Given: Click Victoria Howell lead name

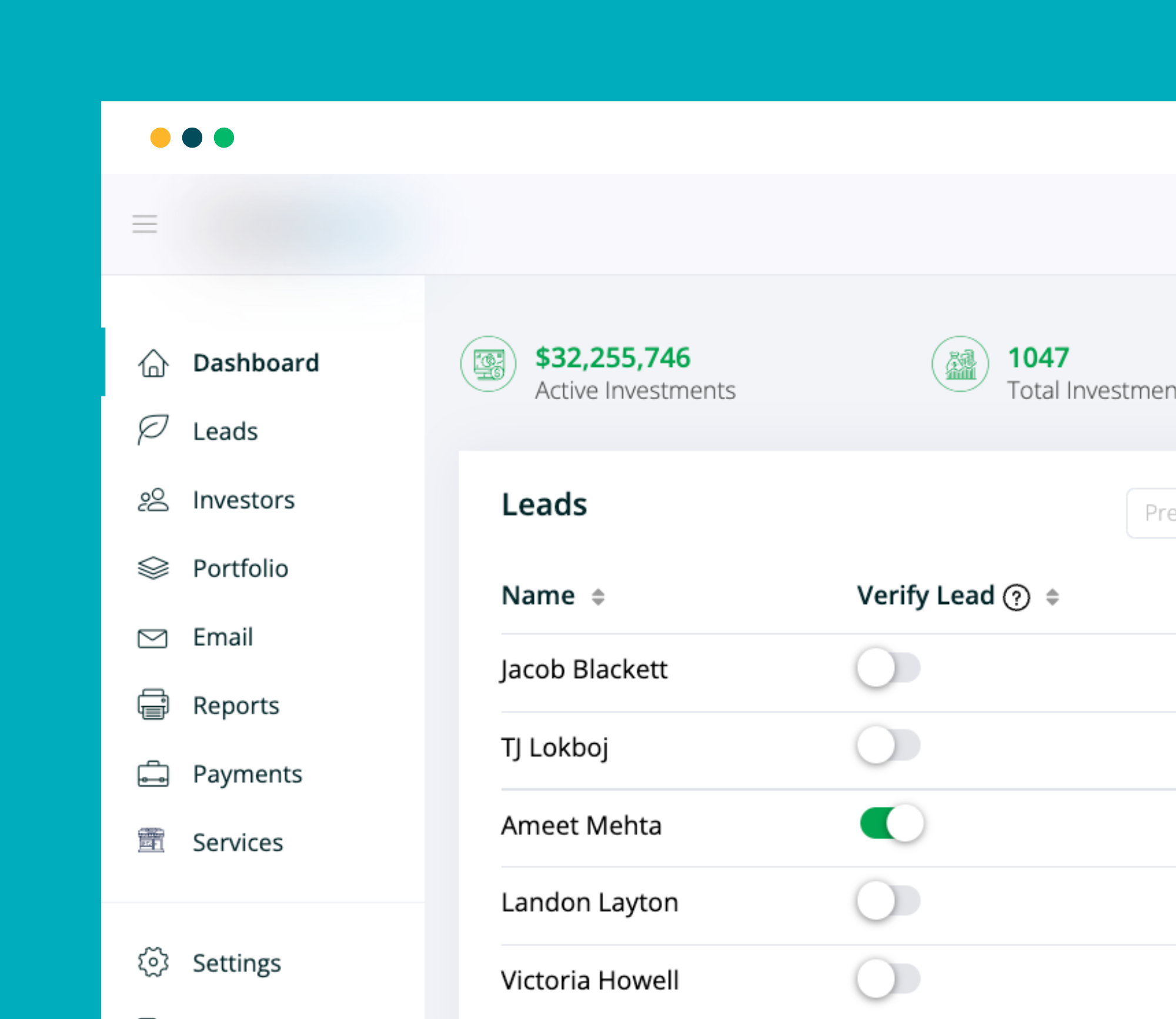Looking at the screenshot, I should tap(590, 980).
